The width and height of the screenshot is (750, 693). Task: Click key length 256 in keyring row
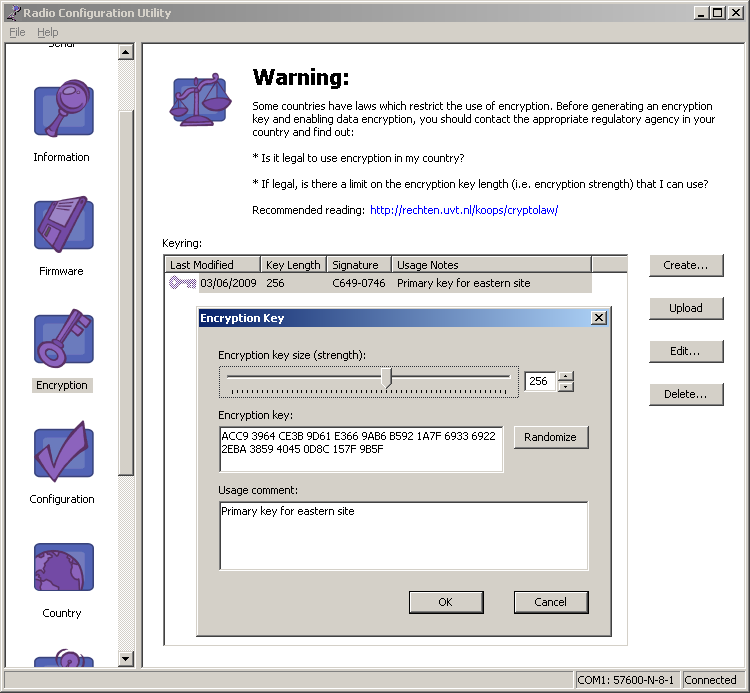276,283
